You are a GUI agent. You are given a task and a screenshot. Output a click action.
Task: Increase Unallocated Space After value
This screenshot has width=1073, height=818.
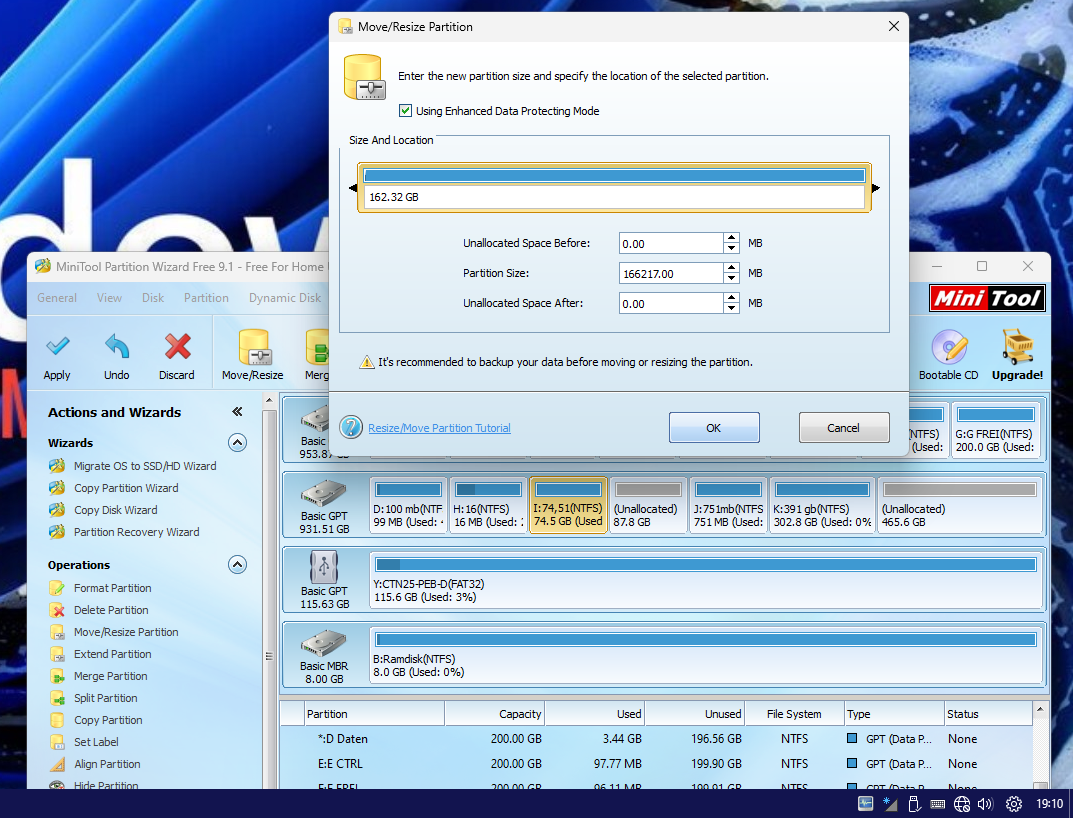(732, 298)
